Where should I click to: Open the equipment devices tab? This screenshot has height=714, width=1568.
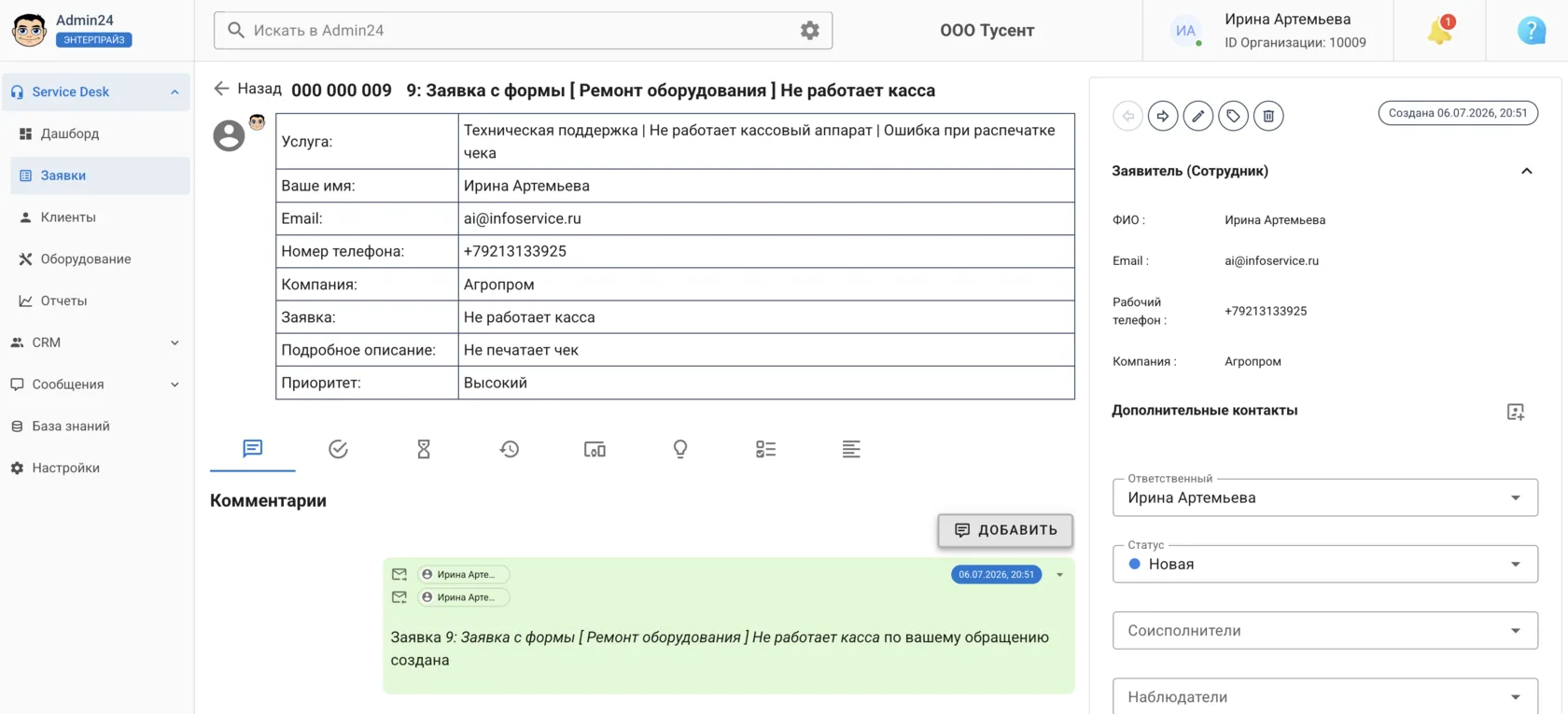(x=595, y=449)
